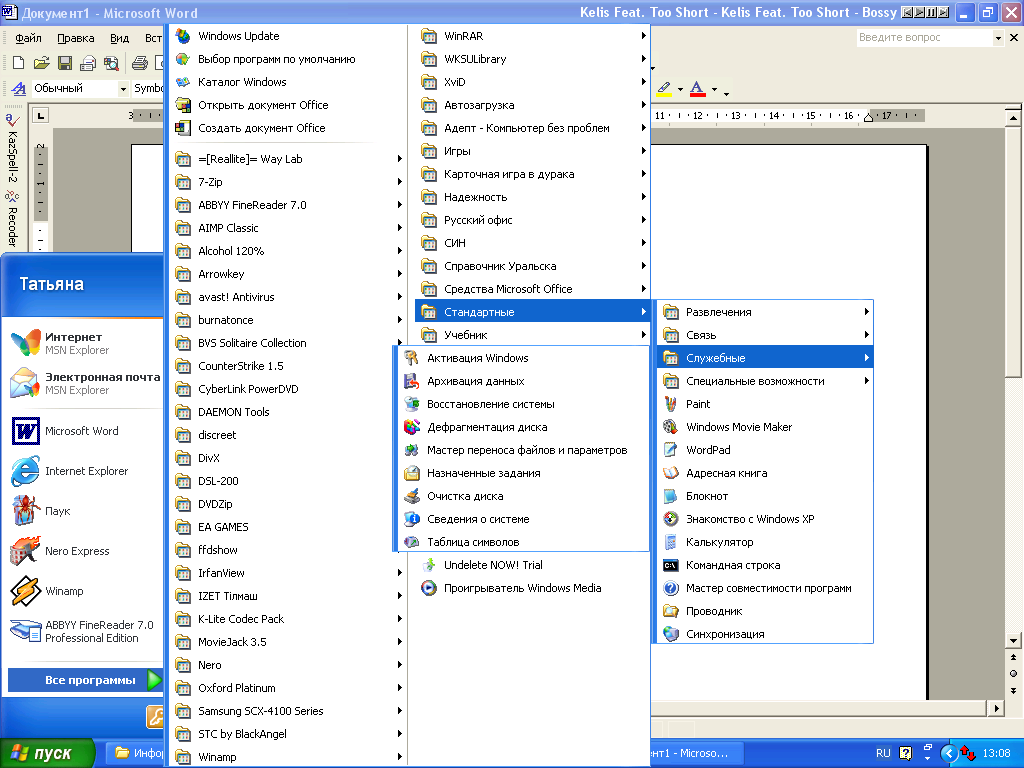This screenshot has height=768, width=1024.
Task: Expand Средства Microsoft Office folder
Action: (532, 289)
